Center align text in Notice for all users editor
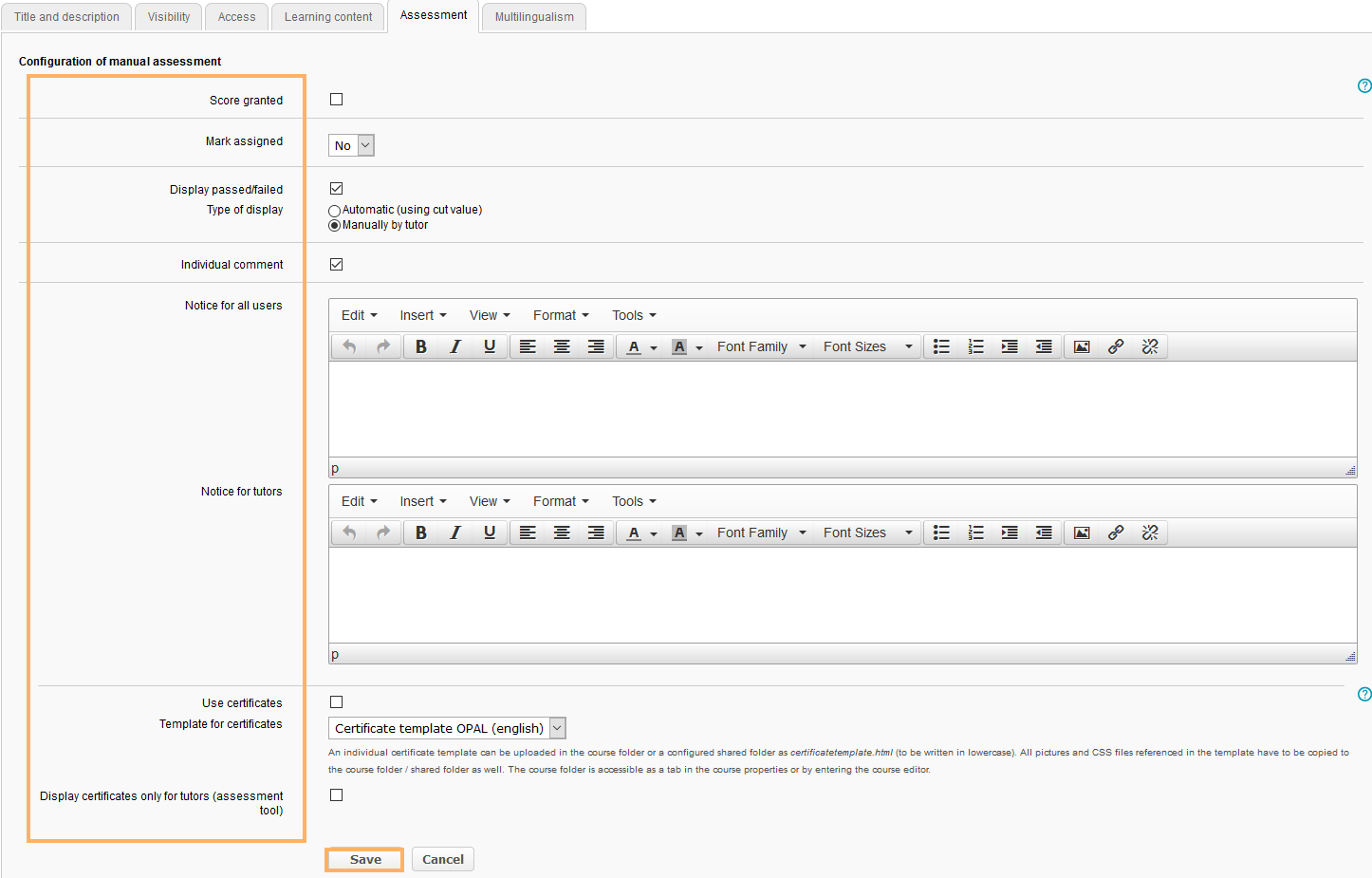Image resolution: width=1372 pixels, height=878 pixels. coord(562,347)
